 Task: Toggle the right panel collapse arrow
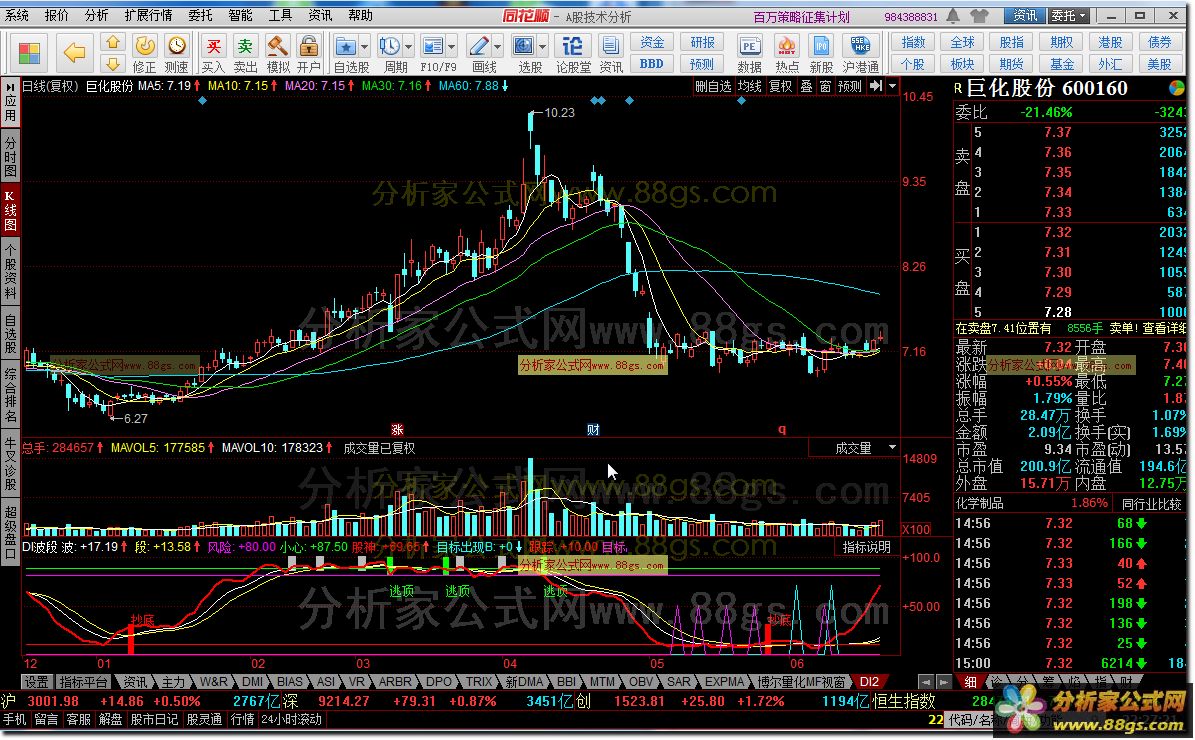tap(876, 86)
